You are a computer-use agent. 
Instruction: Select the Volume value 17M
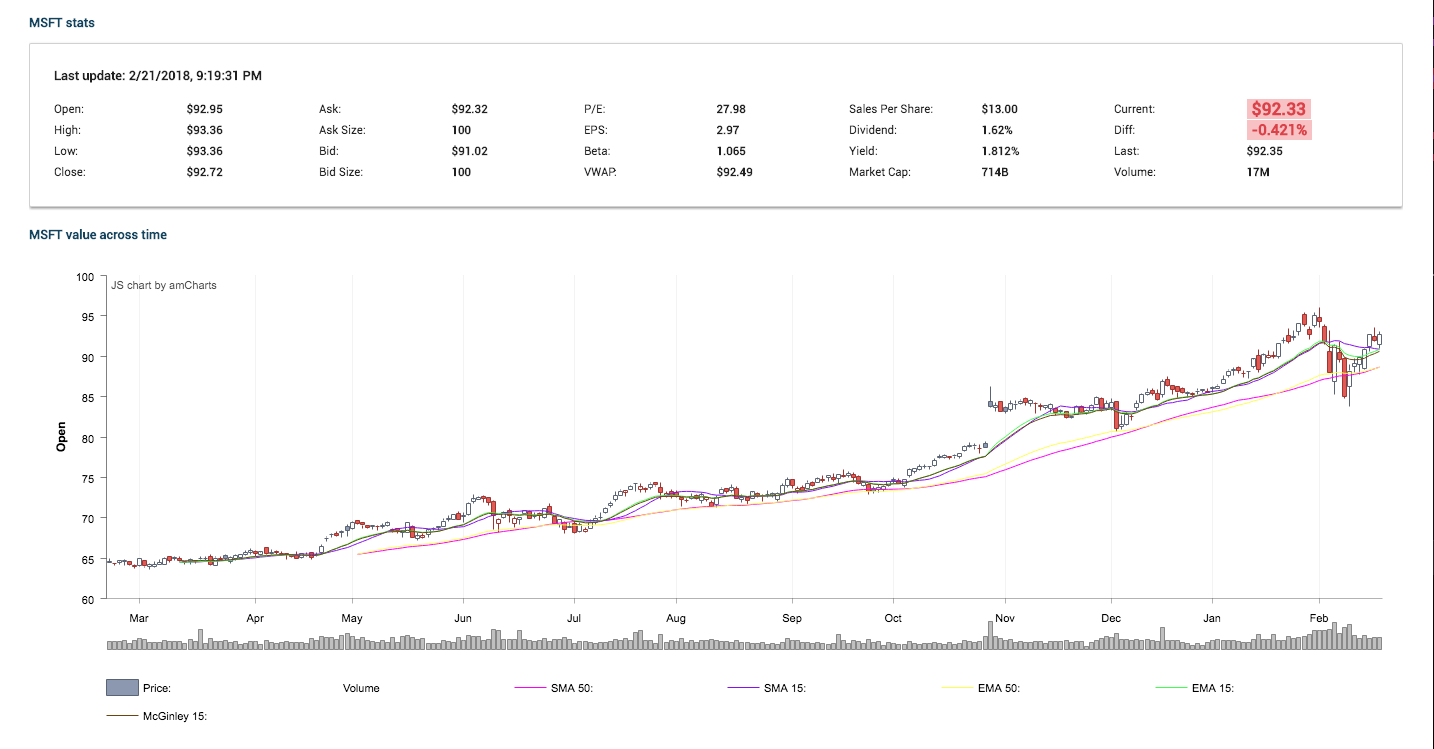[1258, 172]
